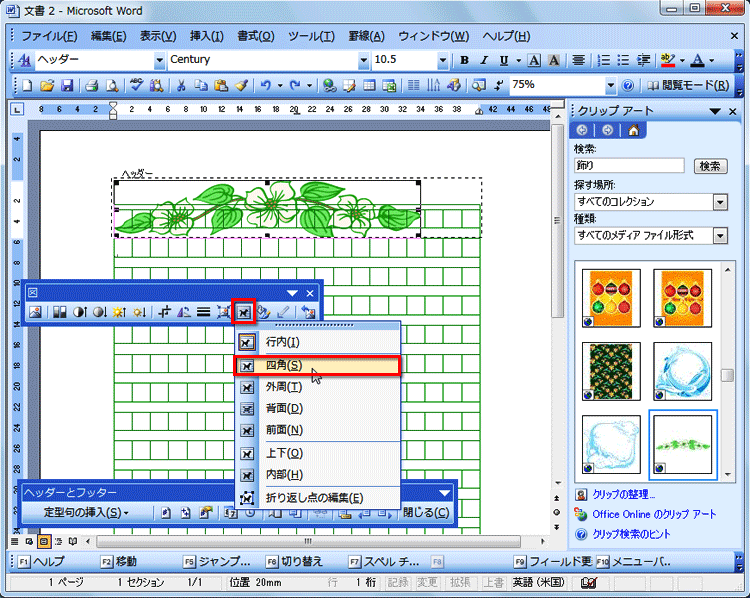Run the ABC spelling check icon

point(136,86)
